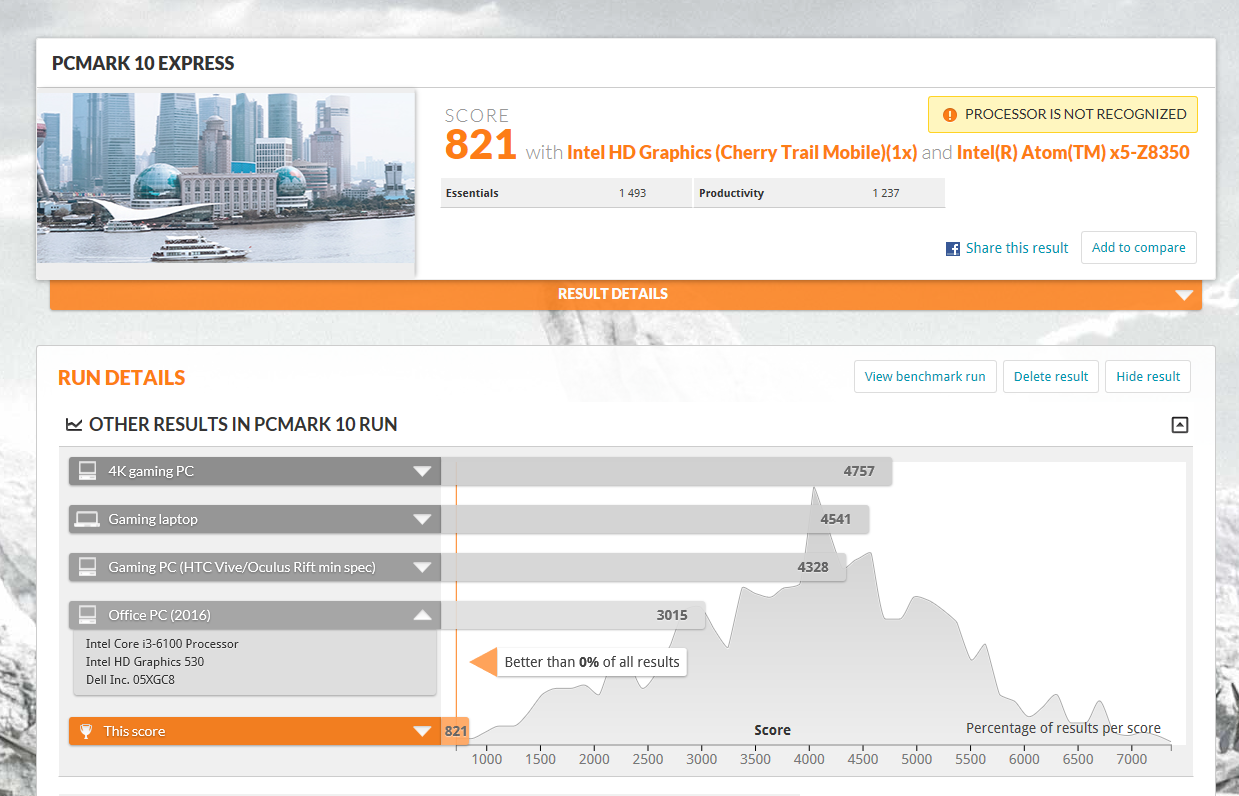Click the 3015 score bar value
1239x796 pixels.
(x=672, y=615)
